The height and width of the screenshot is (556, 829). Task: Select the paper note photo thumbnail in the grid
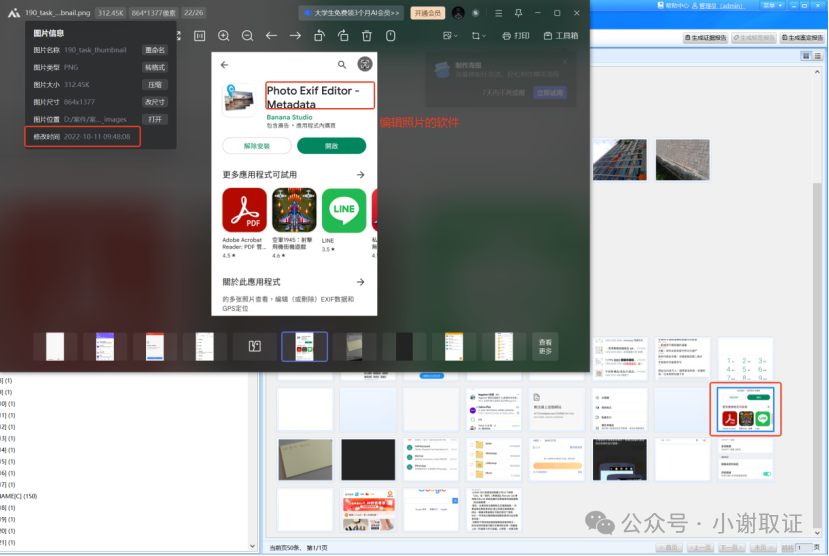click(x=305, y=460)
